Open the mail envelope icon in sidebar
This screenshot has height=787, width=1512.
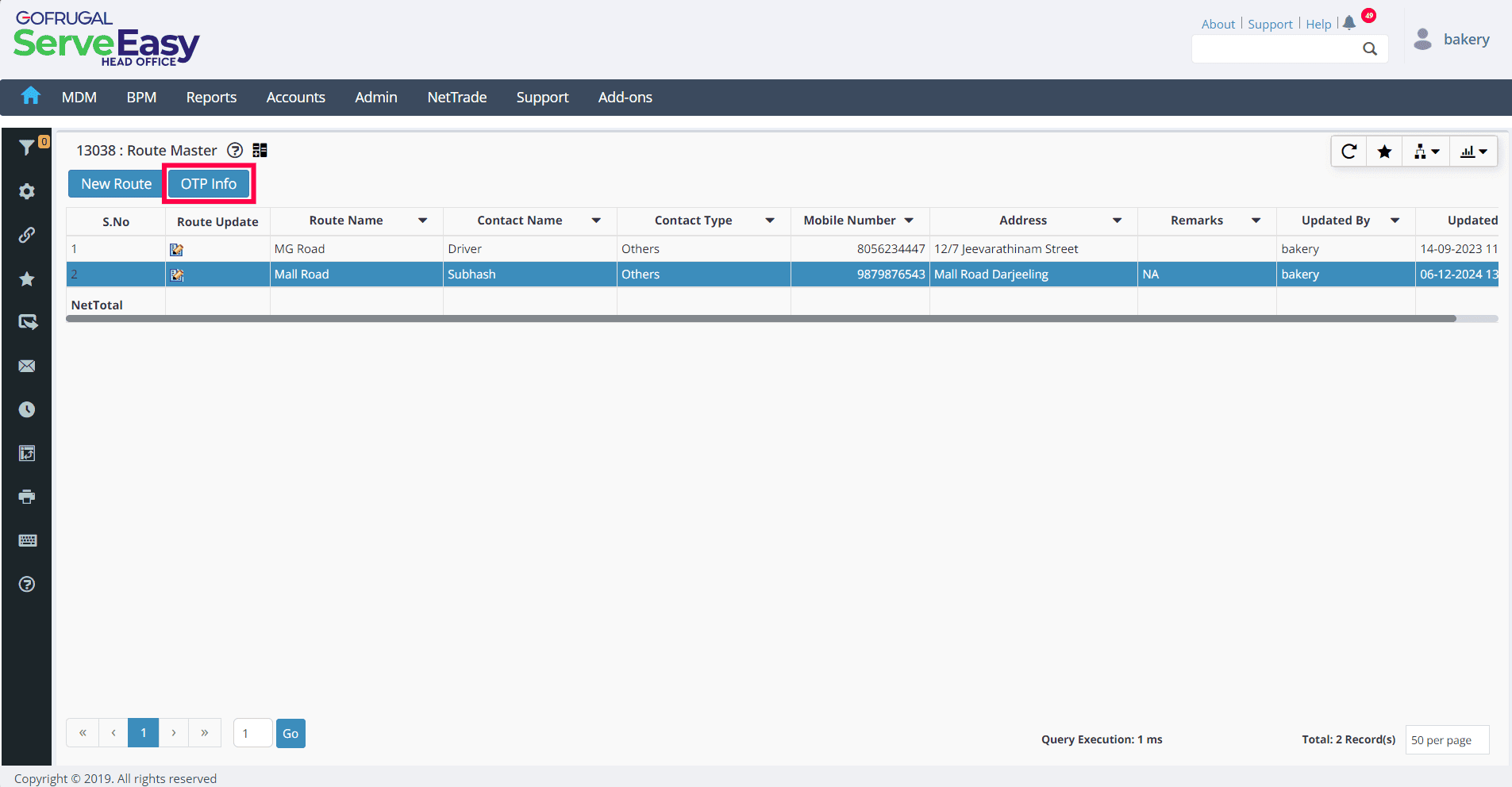27,366
